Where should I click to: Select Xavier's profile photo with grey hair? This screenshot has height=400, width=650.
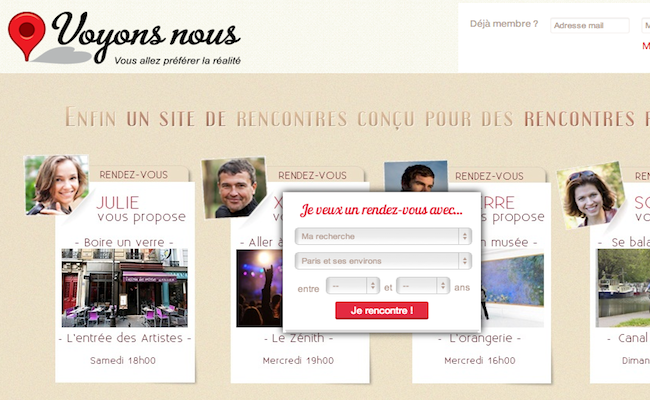pyautogui.click(x=234, y=187)
